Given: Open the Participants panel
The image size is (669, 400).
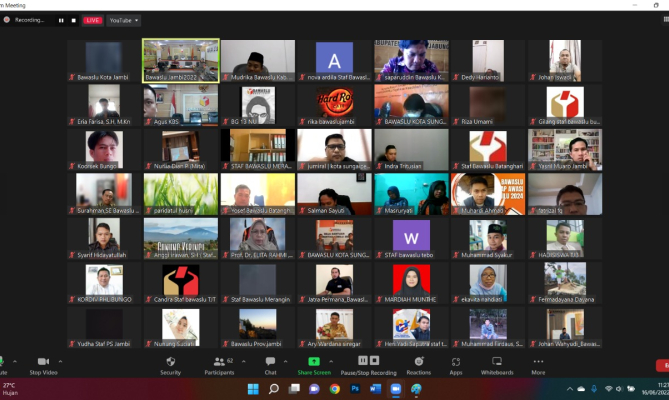Looking at the screenshot, I should point(218,361).
